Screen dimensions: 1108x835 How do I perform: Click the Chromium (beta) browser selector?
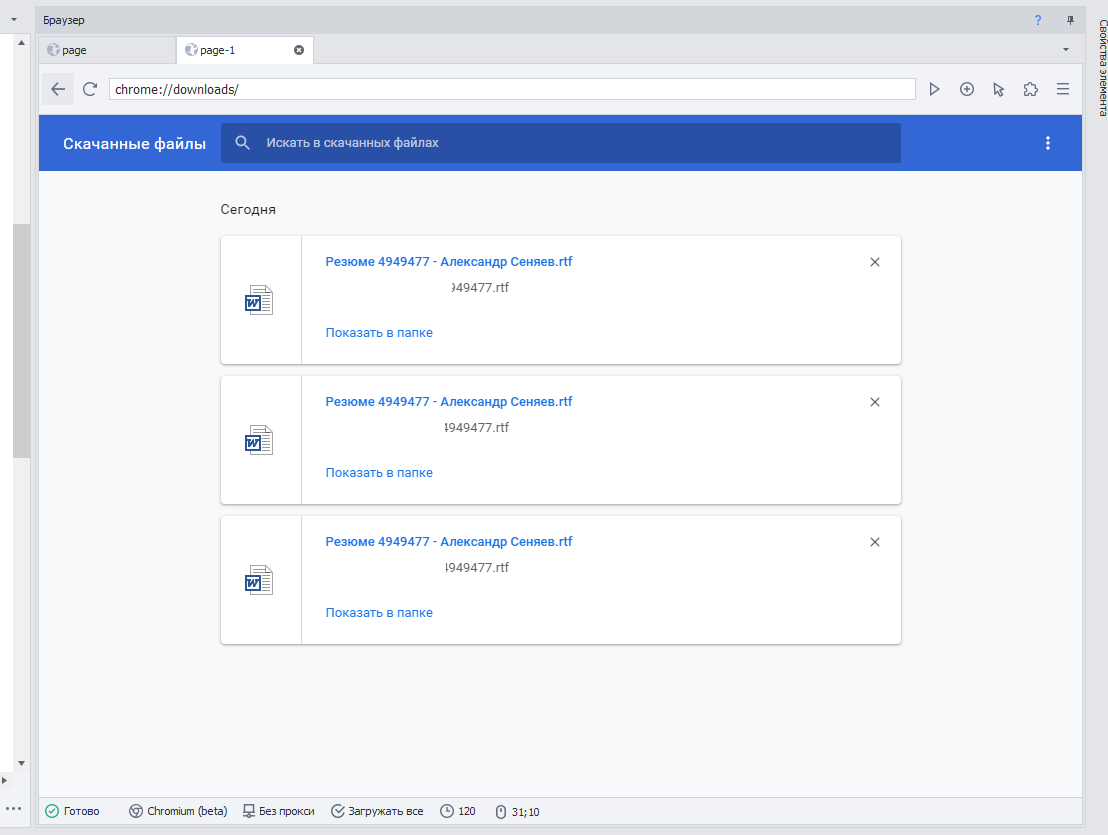click(x=178, y=811)
